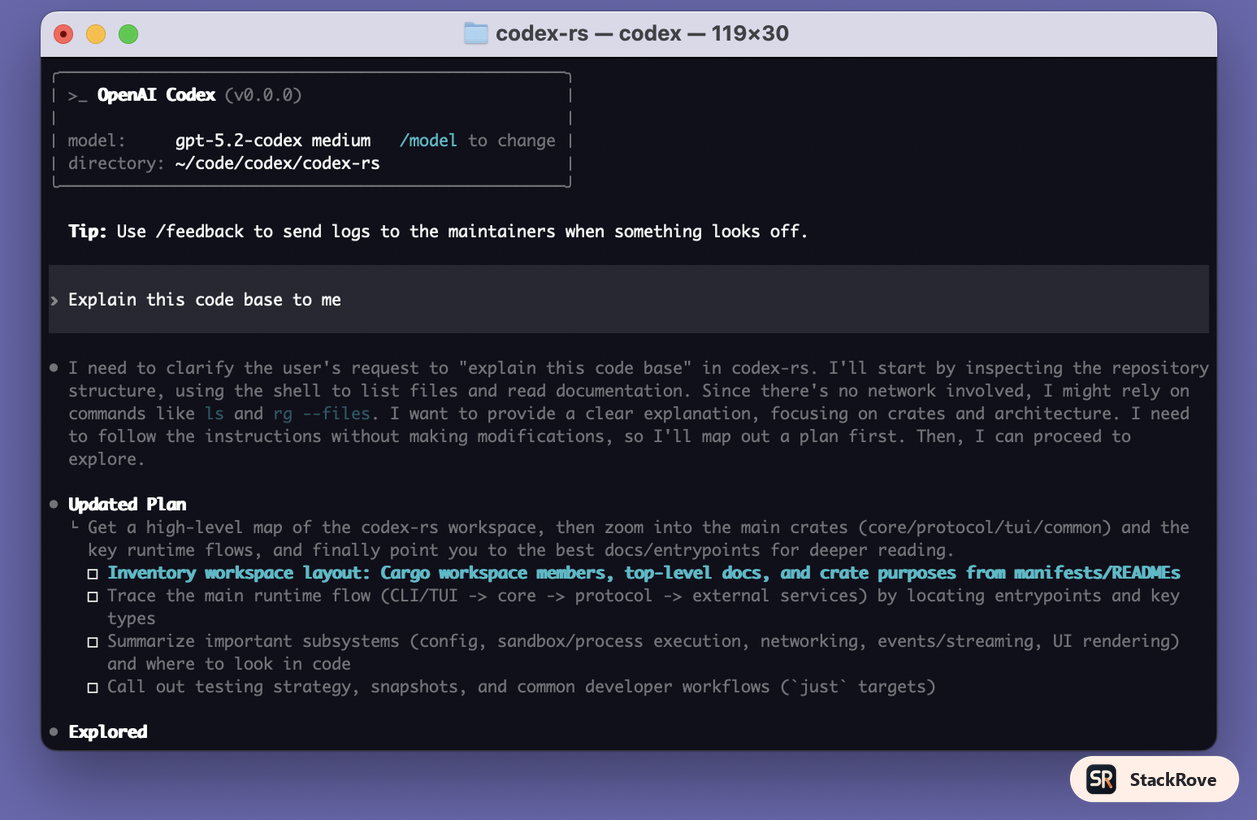
Task: Click the bullet icon next to Explored
Action: click(51, 731)
